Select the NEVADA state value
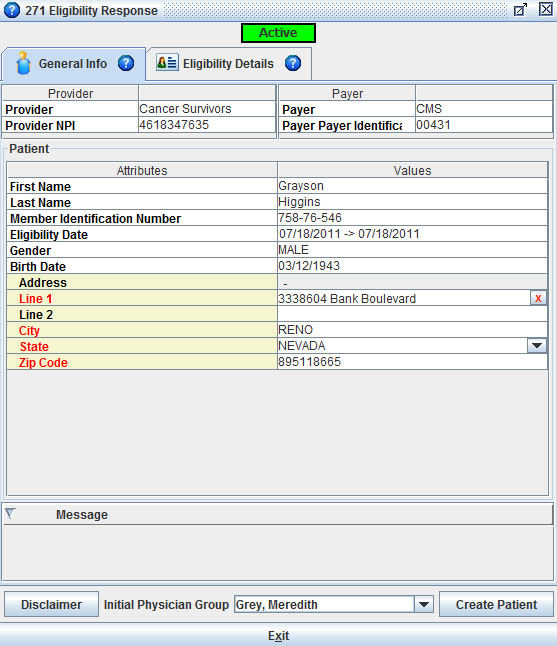This screenshot has width=557, height=646. pos(403,346)
